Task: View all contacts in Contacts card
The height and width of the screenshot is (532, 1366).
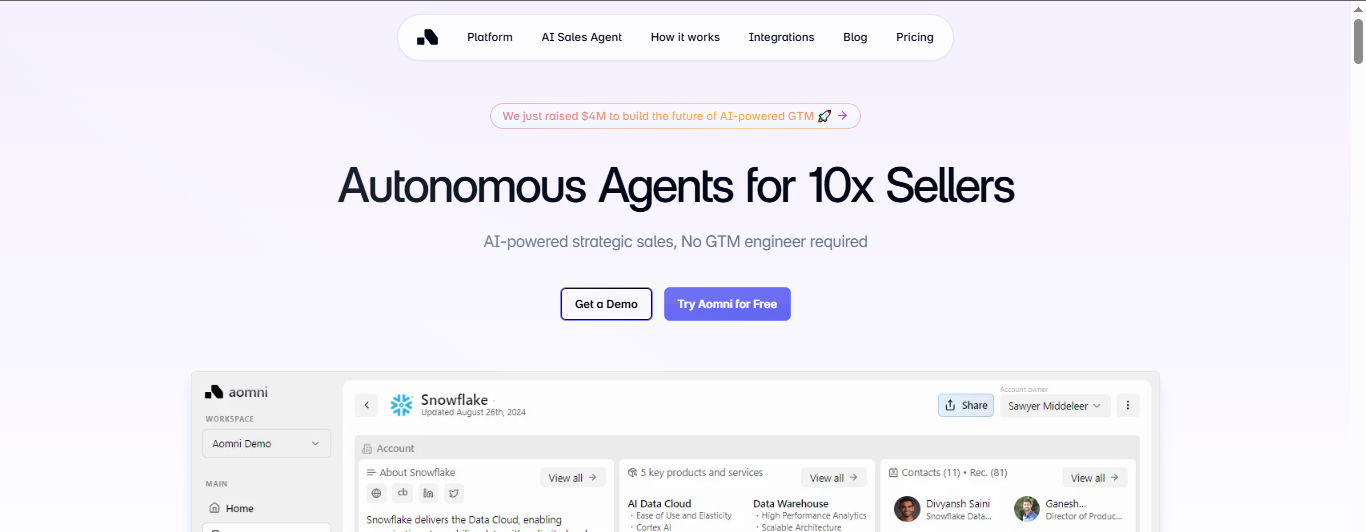Action: (1094, 478)
